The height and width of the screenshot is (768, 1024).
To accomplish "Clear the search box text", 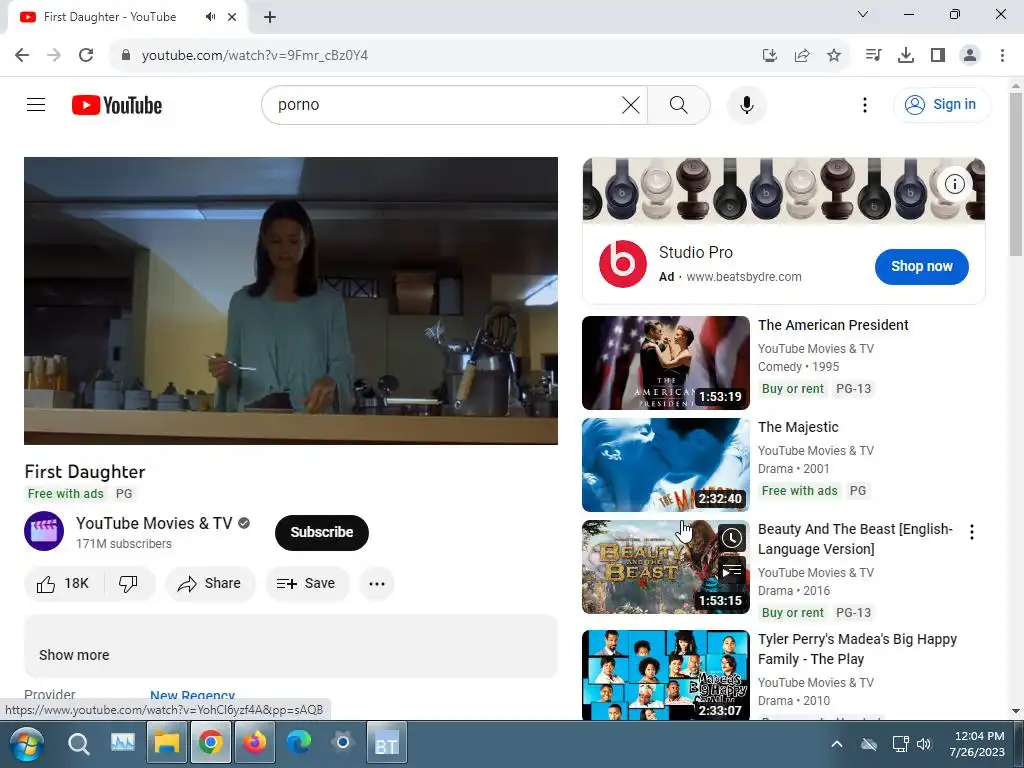I will pyautogui.click(x=630, y=104).
